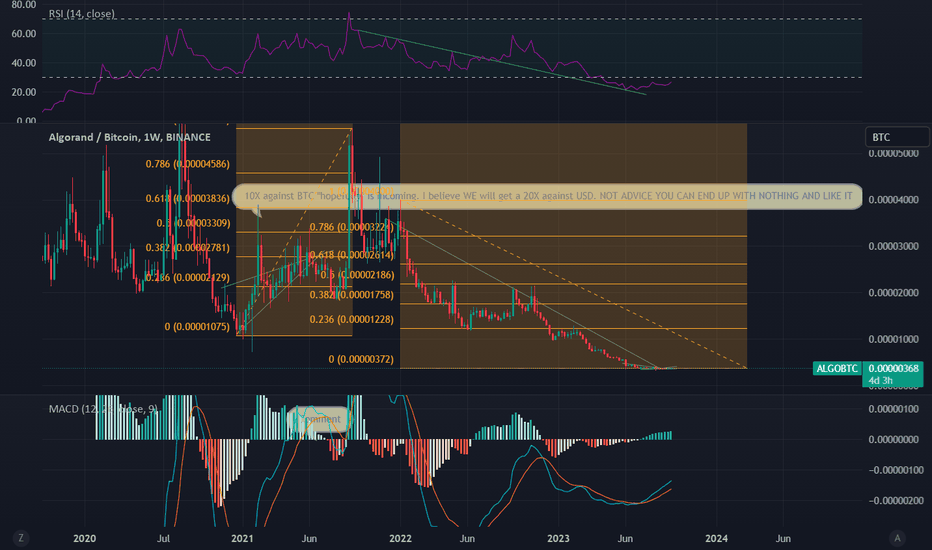The image size is (932, 550).
Task: Click Fib label 0.382 (0.00001758)
Action: pos(352,295)
